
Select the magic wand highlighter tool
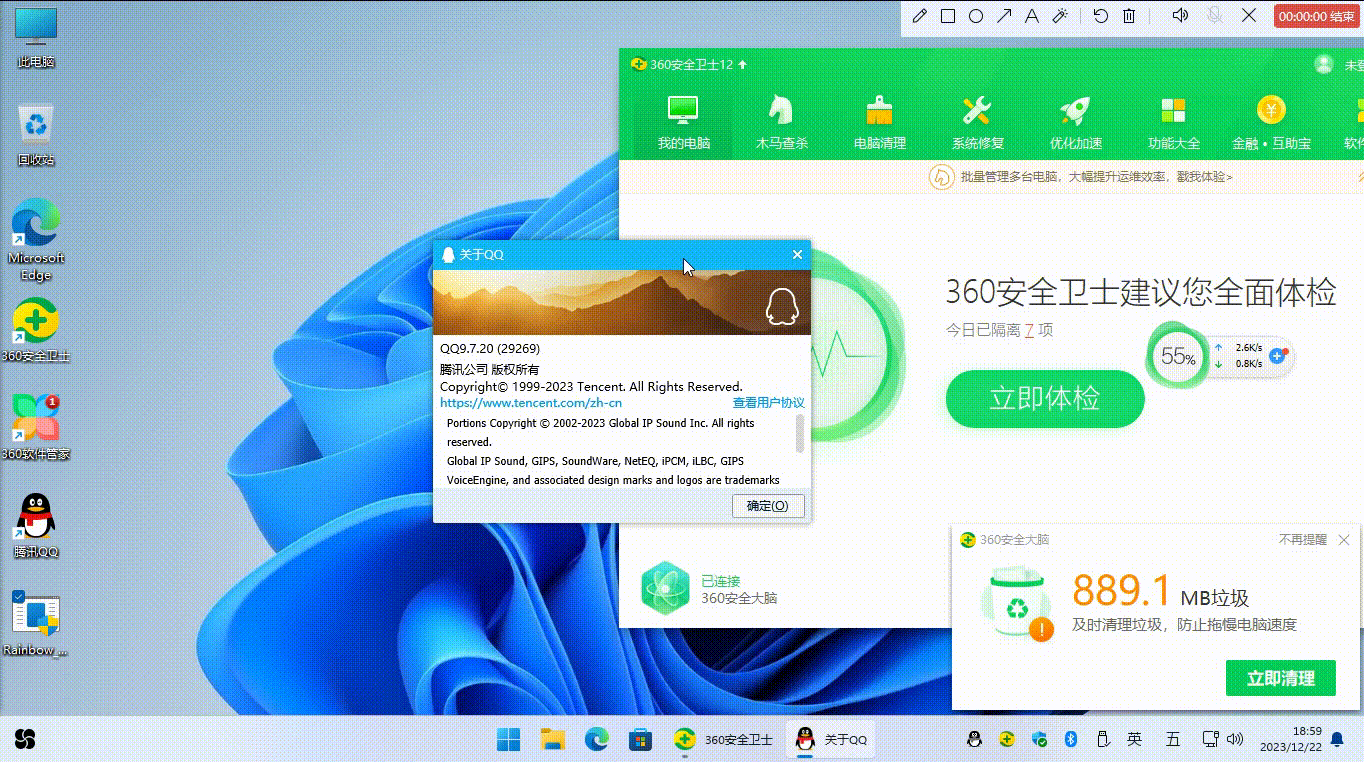(1061, 16)
